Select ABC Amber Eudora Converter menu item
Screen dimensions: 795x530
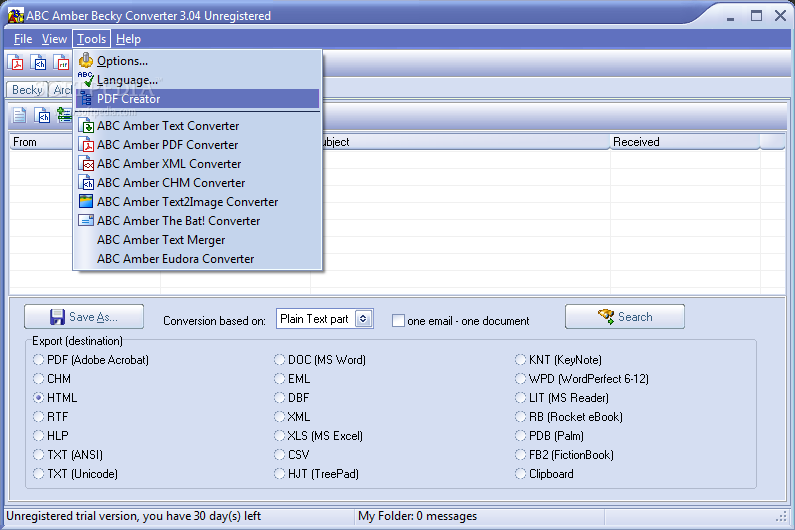coord(198,259)
